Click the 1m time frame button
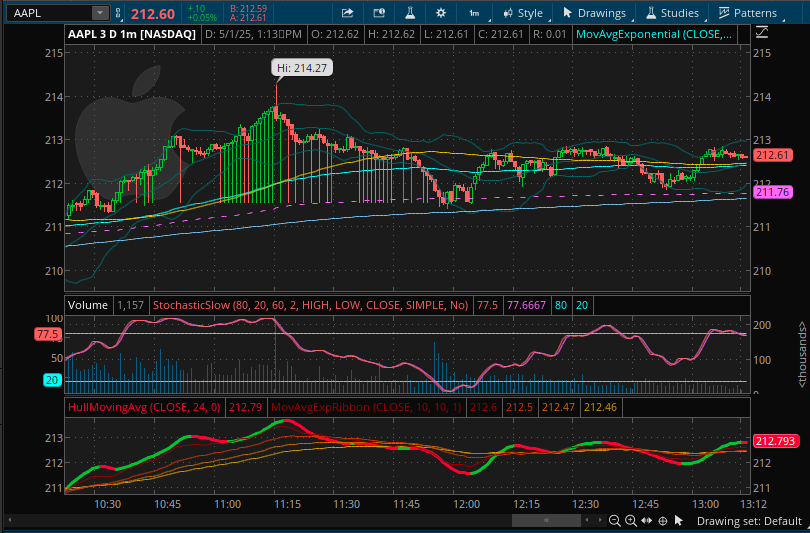810x533 pixels. coord(473,13)
